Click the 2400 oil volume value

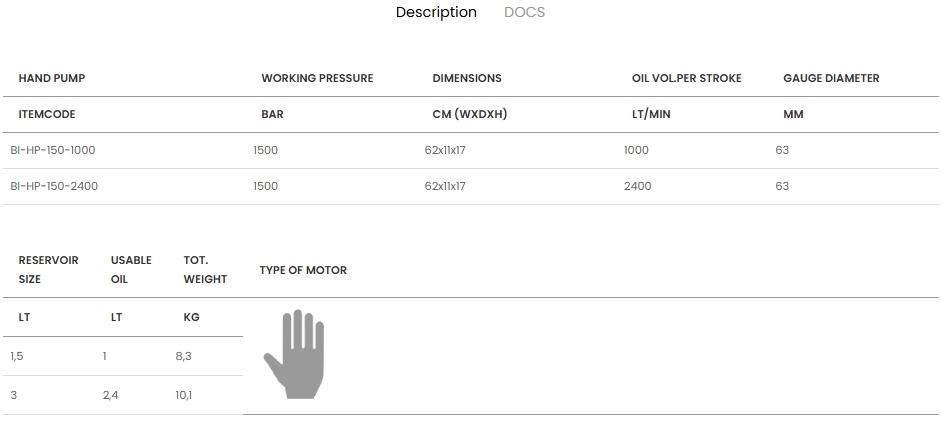(x=637, y=186)
